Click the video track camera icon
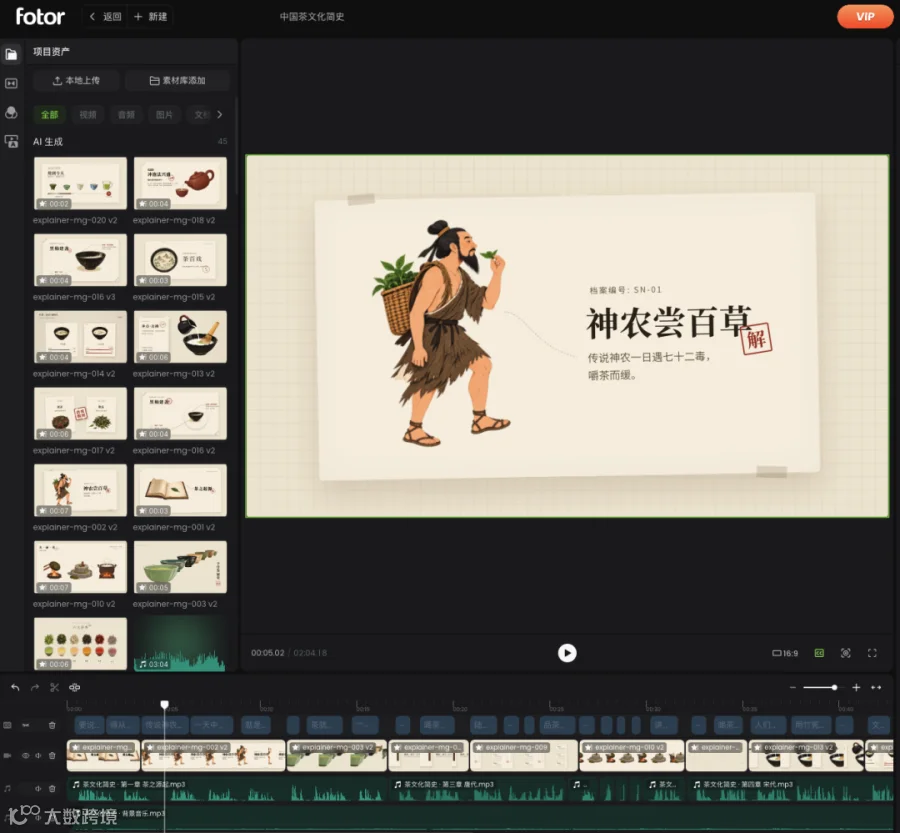The height and width of the screenshot is (833, 900). pyautogui.click(x=7, y=755)
